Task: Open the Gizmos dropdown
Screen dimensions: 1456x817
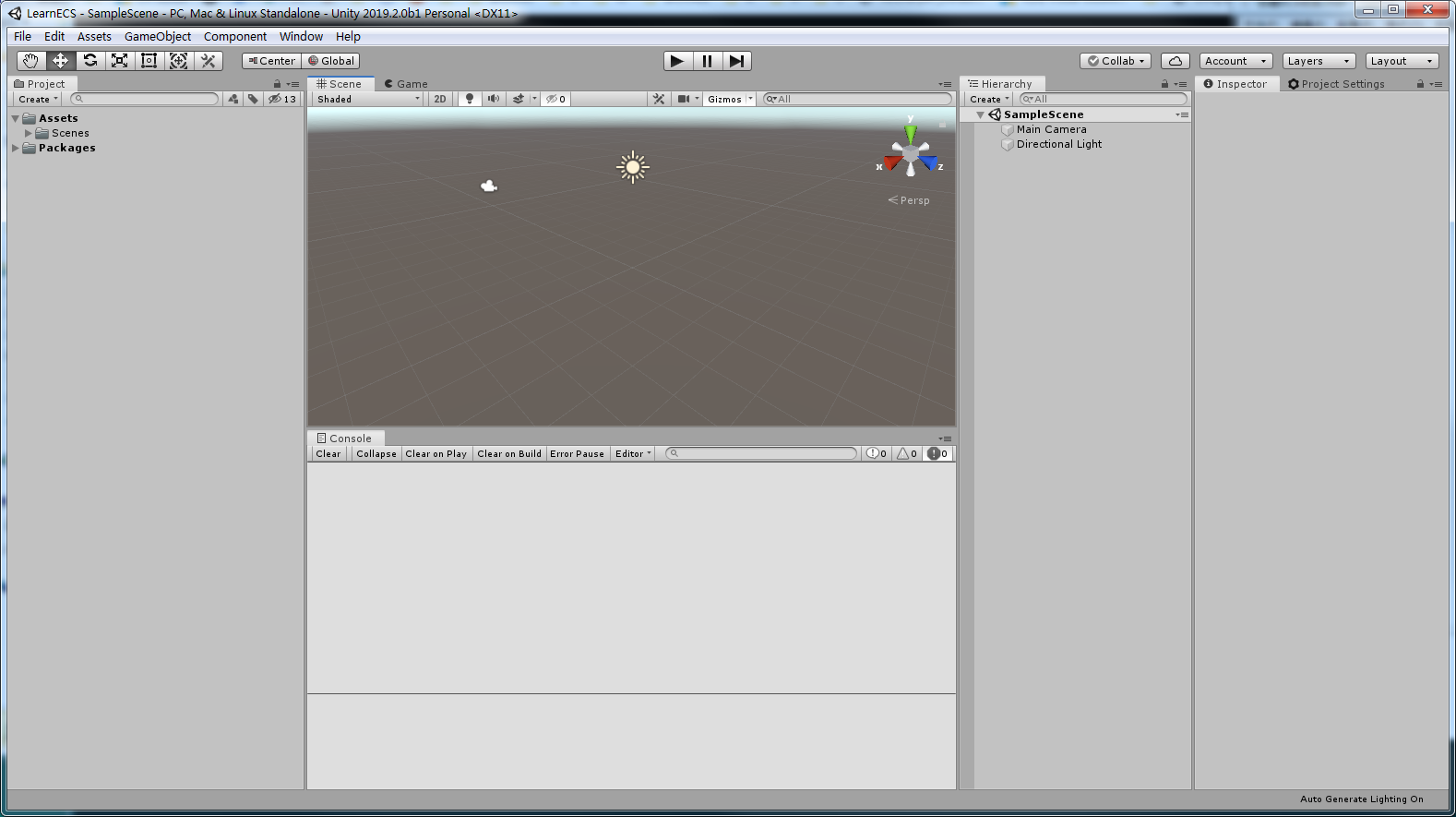Action: pyautogui.click(x=731, y=99)
